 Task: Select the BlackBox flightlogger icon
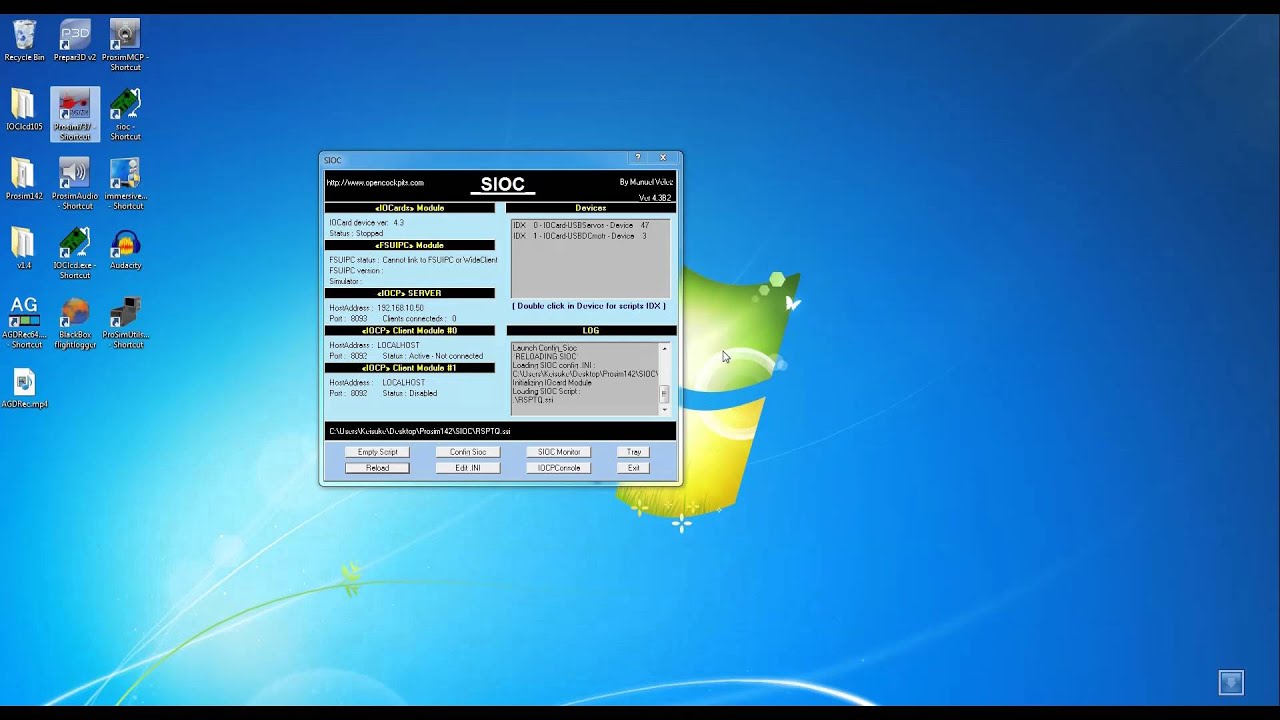pos(75,323)
